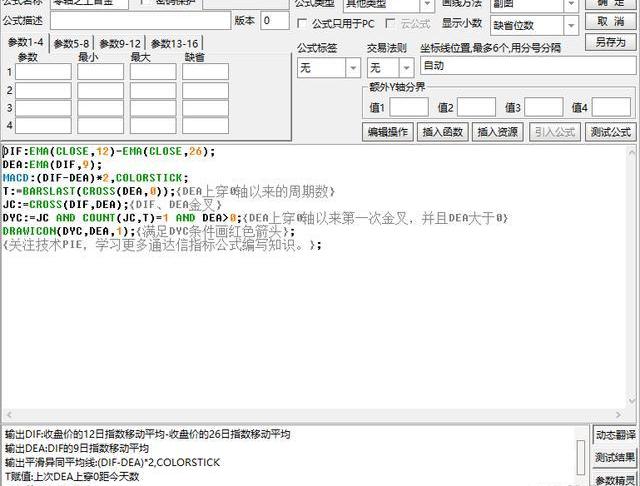Select the 参数9-12 tab
The image size is (640, 486).
pyautogui.click(x=122, y=43)
